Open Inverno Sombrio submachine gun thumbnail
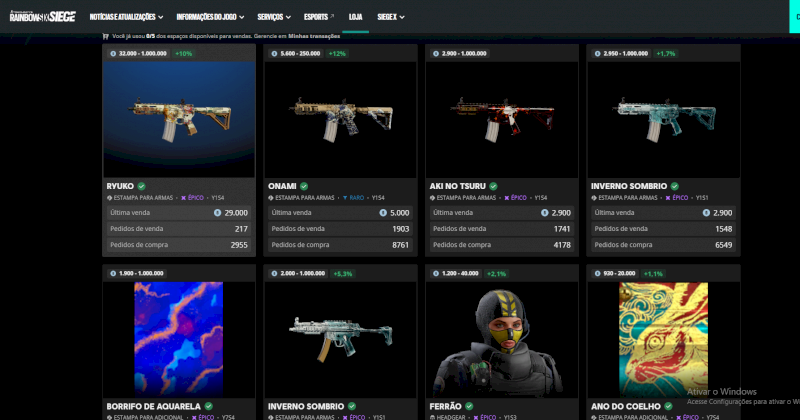The width and height of the screenshot is (800, 420). click(x=340, y=339)
